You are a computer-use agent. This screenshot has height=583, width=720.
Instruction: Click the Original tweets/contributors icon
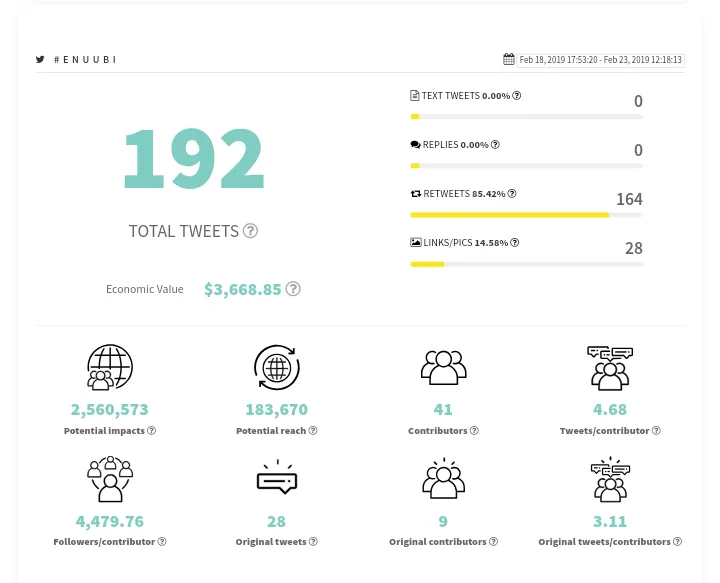[610, 479]
